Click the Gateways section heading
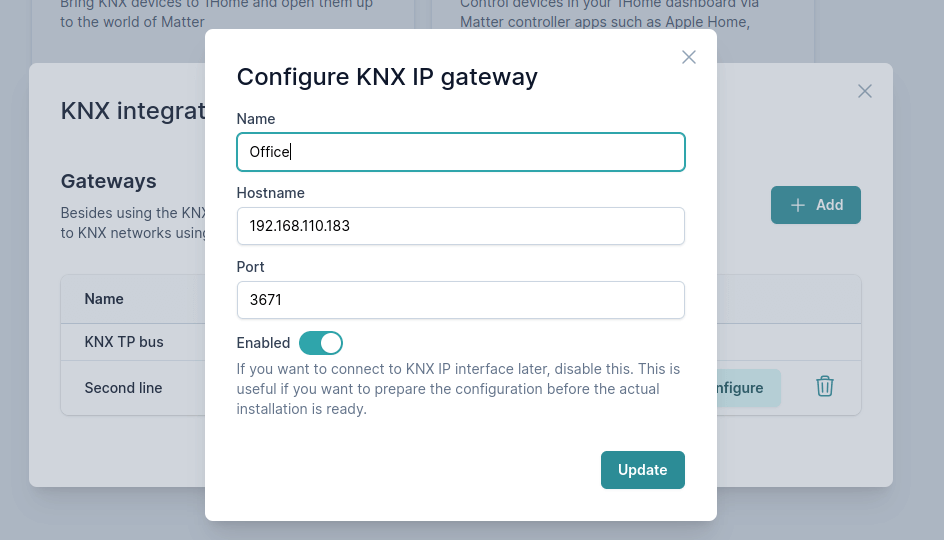 109,181
